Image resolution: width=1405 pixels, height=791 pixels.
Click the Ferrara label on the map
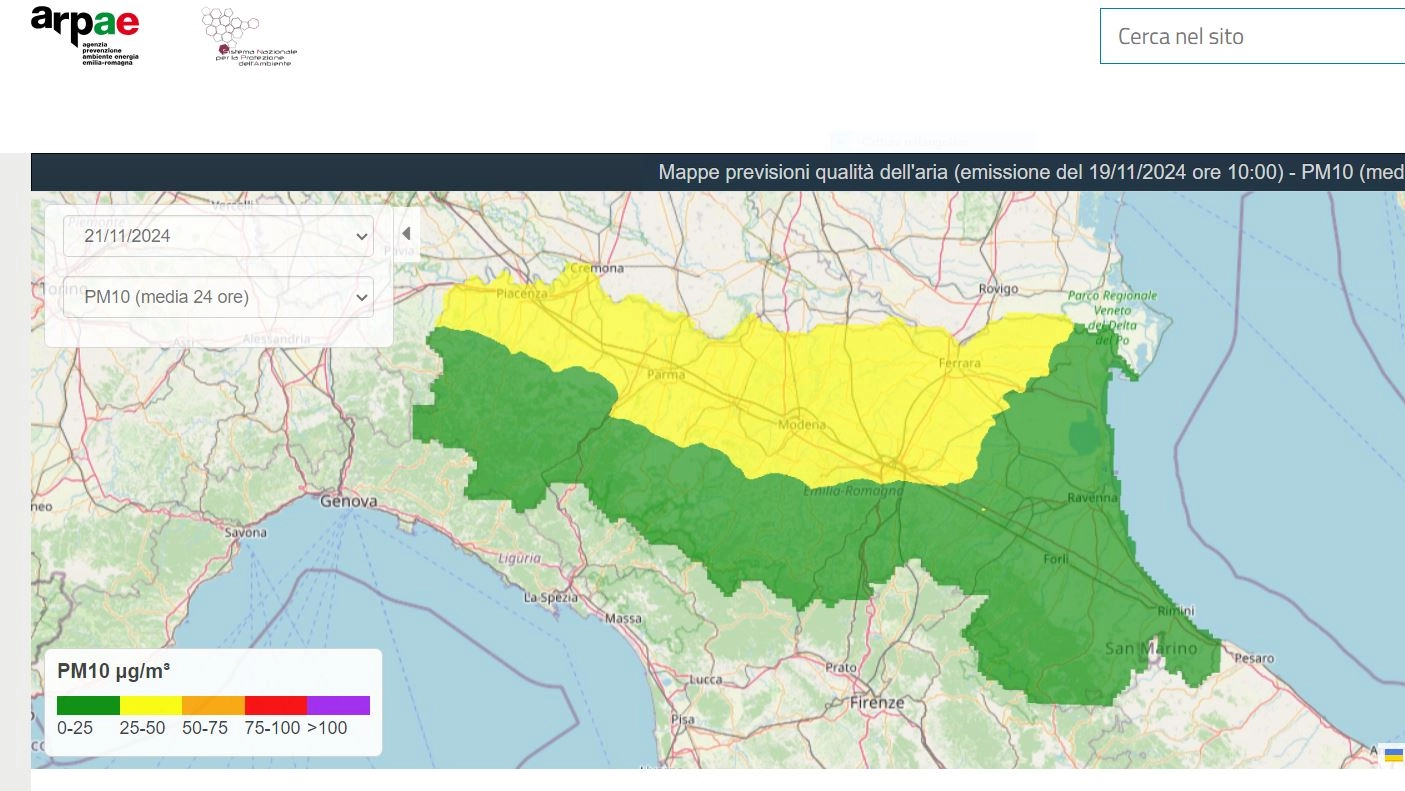click(960, 363)
